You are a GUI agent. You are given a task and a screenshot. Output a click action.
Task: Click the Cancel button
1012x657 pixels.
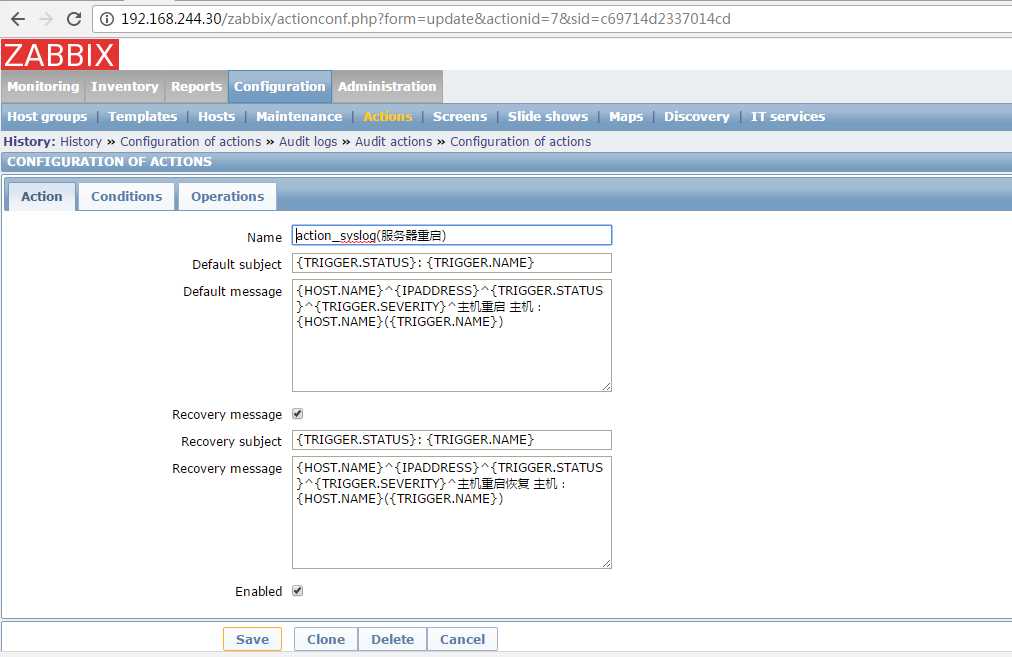coord(462,639)
